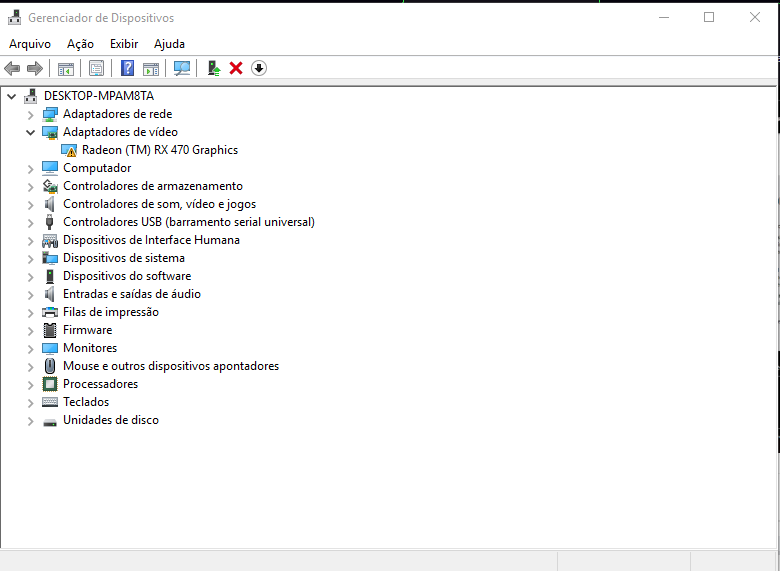This screenshot has width=780, height=571.
Task: Select the Processadores label
Action: pyautogui.click(x=100, y=384)
